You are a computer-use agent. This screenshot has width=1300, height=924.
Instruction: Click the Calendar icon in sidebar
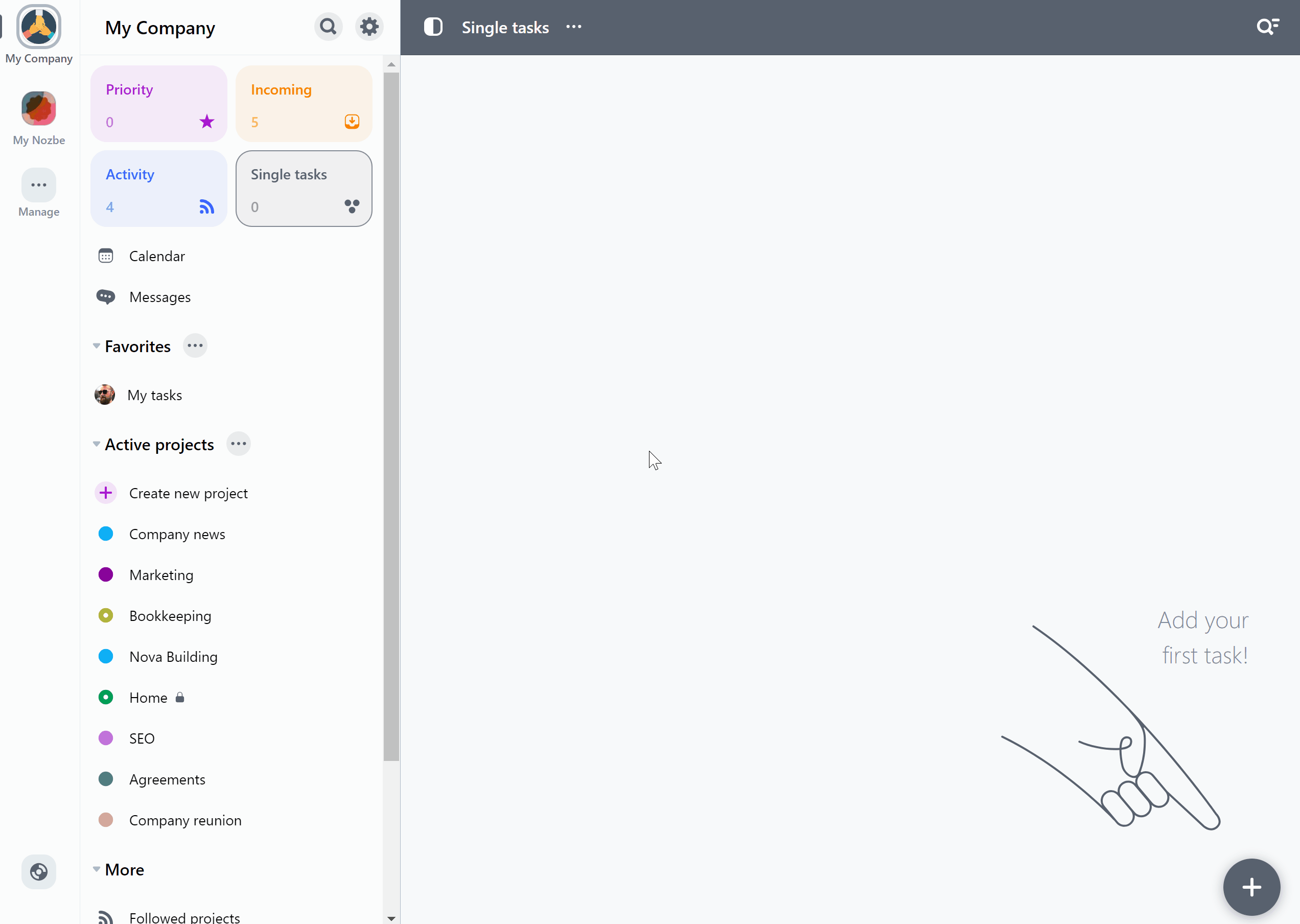106,256
